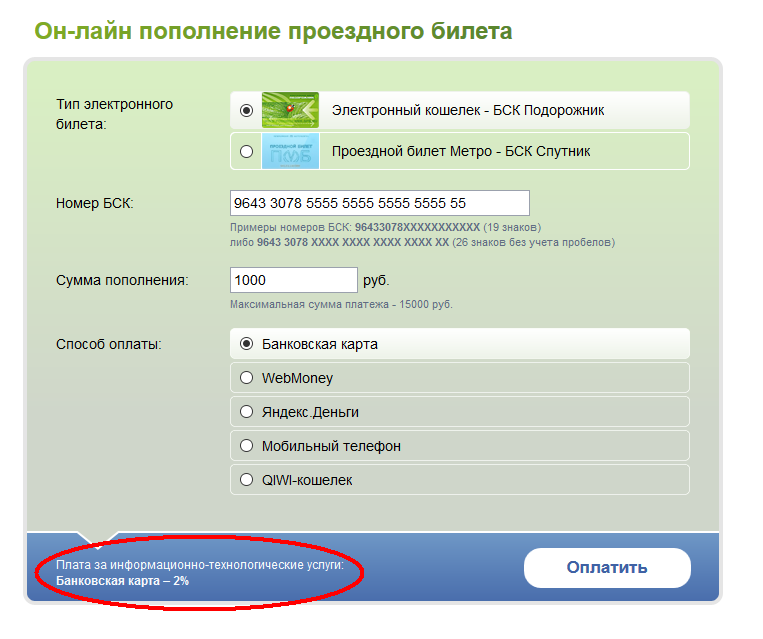Screen dimensions: 763x639
Task: Focus the Сумма пополнения amount field
Action: pyautogui.click(x=293, y=280)
